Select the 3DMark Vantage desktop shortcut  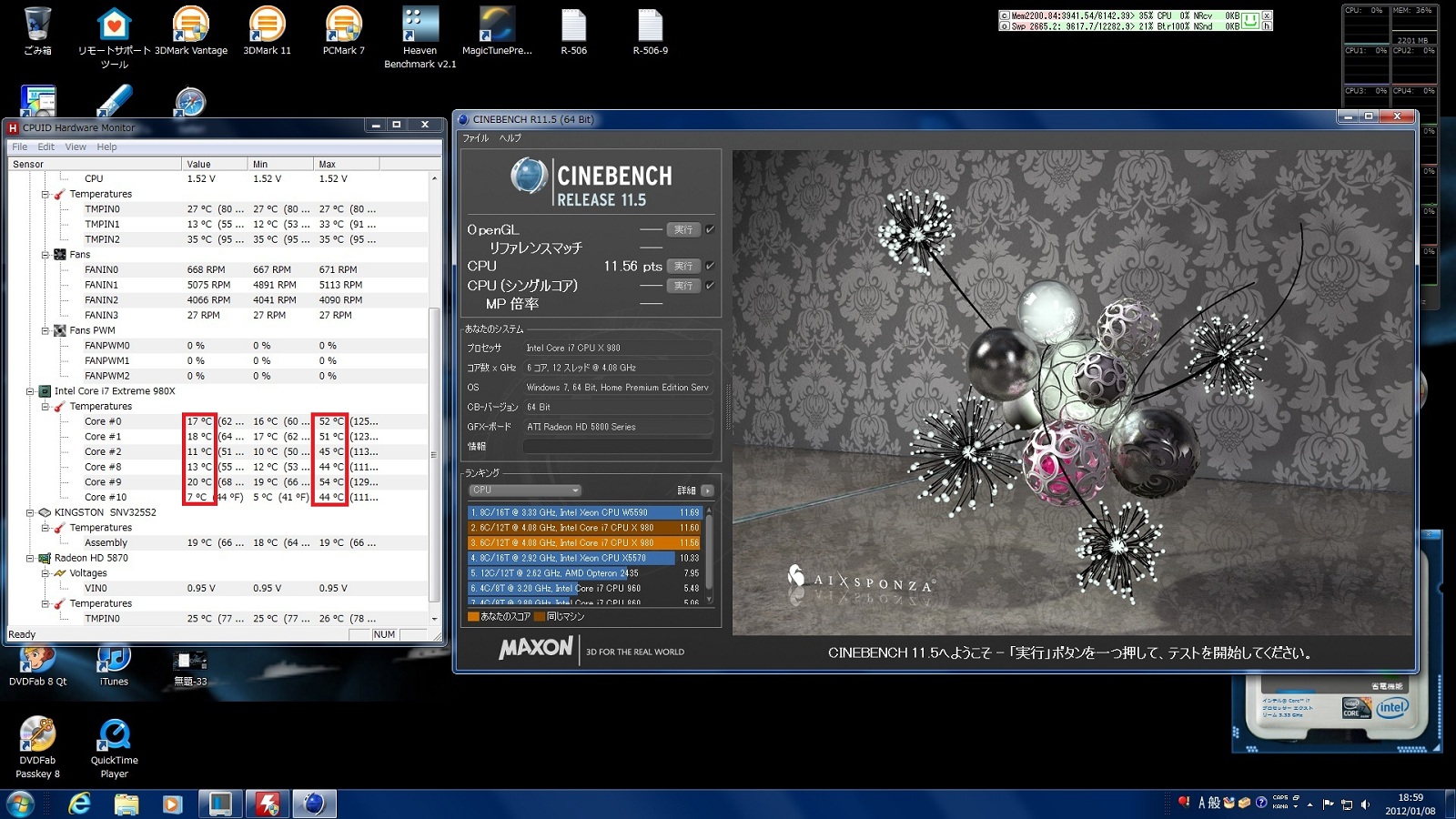click(x=191, y=31)
